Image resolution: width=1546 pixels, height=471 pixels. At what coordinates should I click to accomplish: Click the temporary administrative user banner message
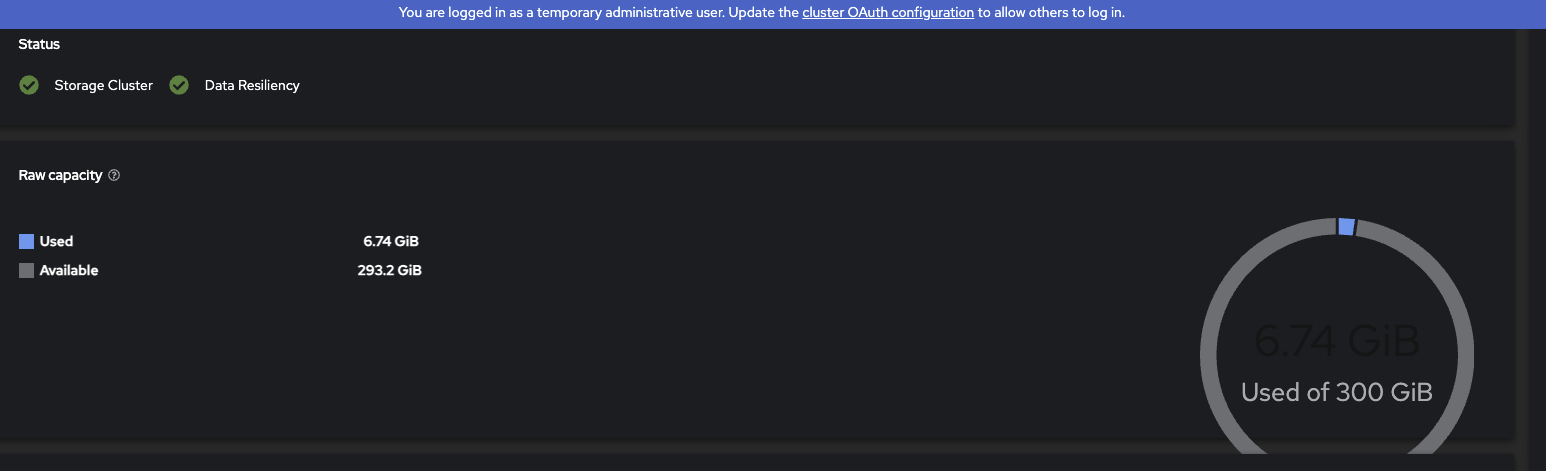click(x=599, y=13)
